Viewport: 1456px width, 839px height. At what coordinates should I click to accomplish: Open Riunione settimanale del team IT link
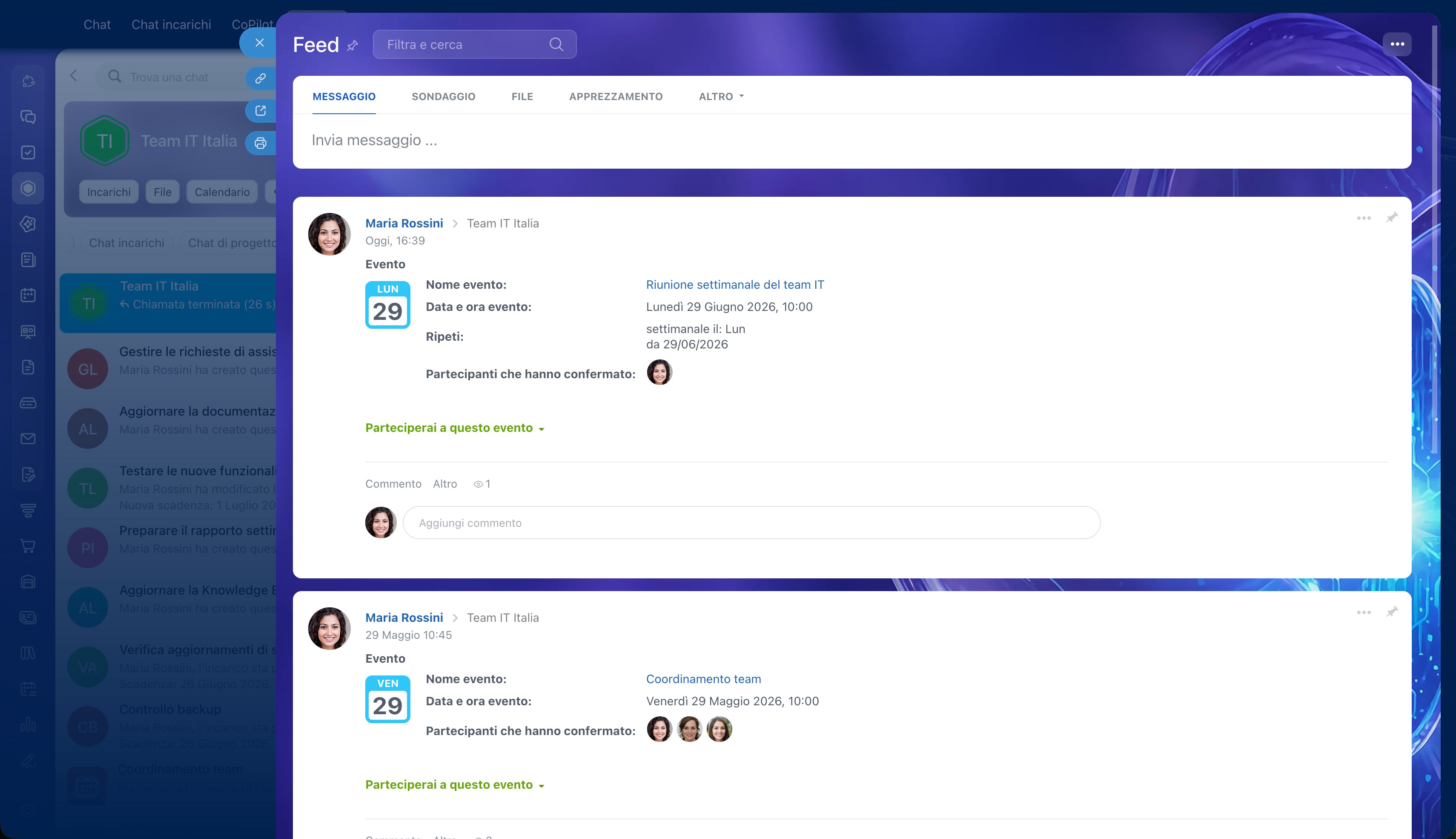point(735,284)
